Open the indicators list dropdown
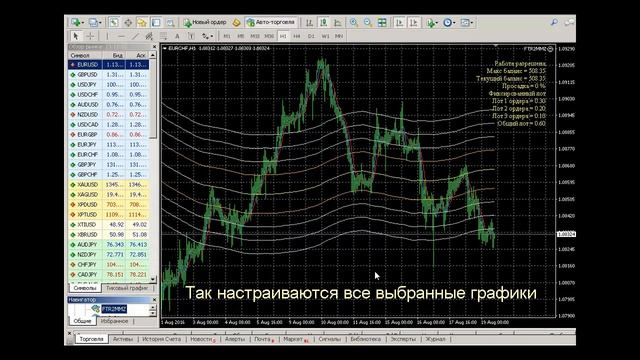This screenshot has height=360, width=640. pos(431,22)
